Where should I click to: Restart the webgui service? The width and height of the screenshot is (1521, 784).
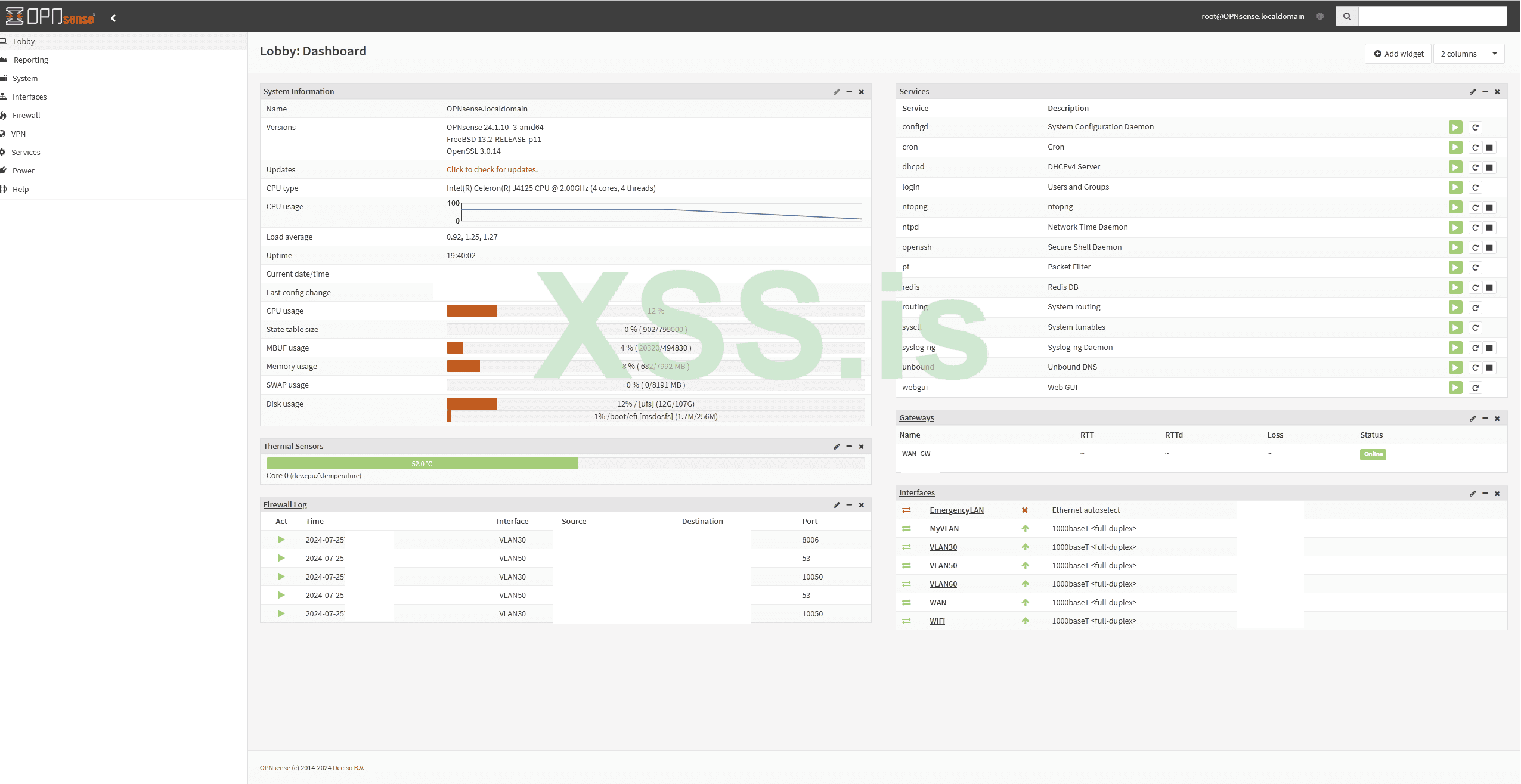pos(1474,388)
